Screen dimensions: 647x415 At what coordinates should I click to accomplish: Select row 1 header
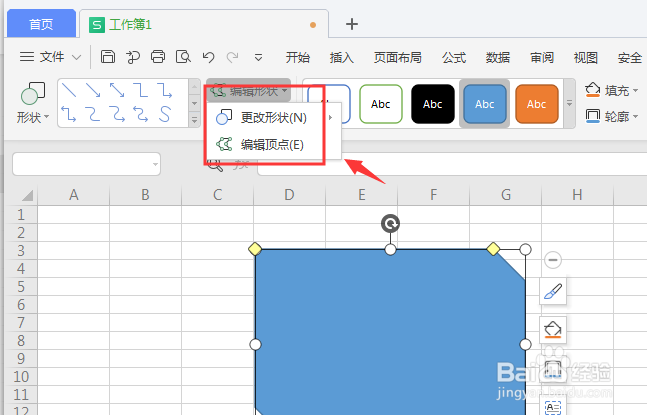click(x=21, y=215)
